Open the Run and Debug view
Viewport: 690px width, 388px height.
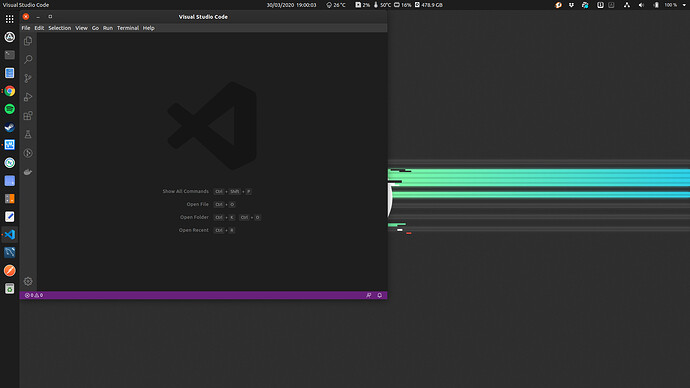(28, 97)
